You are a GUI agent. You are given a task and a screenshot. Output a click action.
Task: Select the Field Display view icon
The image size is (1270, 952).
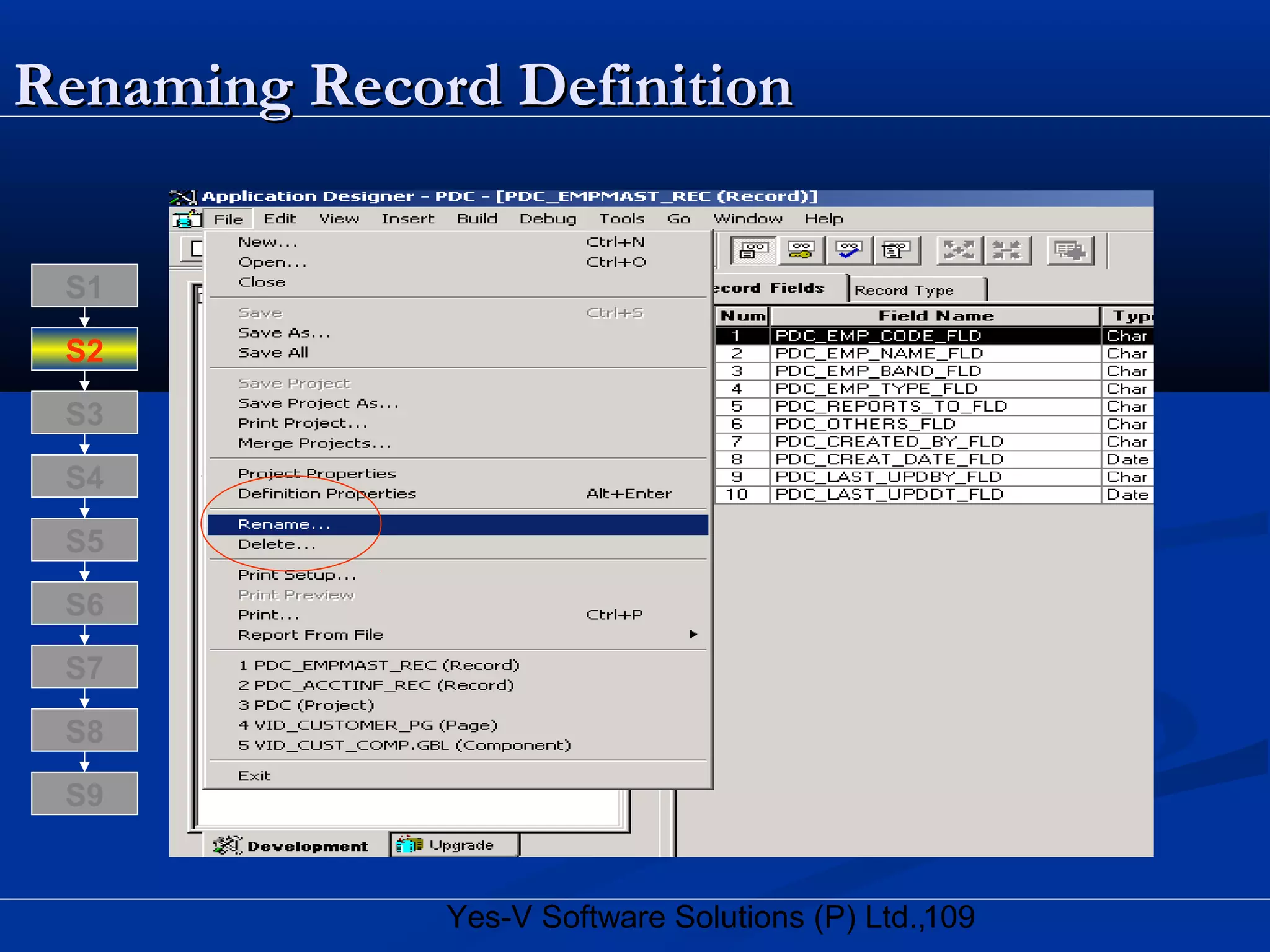(753, 251)
